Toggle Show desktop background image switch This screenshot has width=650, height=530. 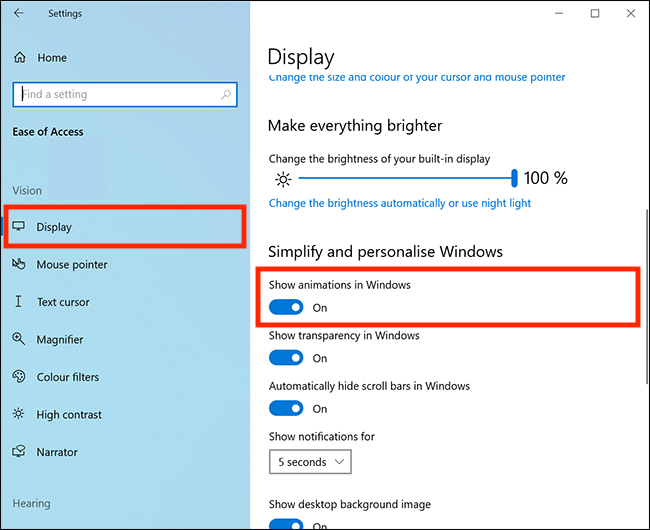point(286,524)
